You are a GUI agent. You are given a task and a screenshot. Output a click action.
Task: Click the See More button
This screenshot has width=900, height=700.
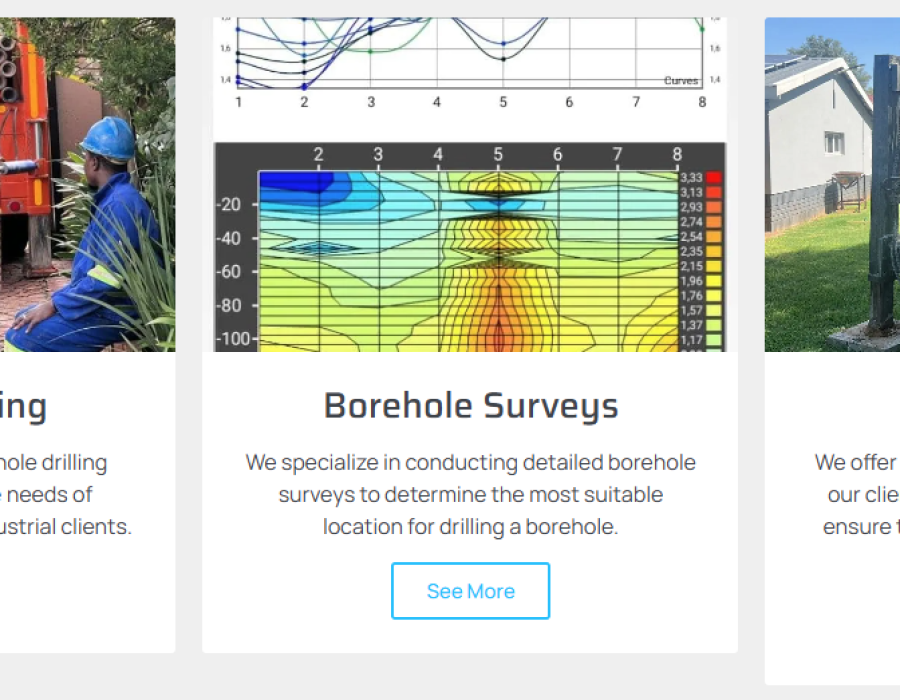tap(470, 591)
